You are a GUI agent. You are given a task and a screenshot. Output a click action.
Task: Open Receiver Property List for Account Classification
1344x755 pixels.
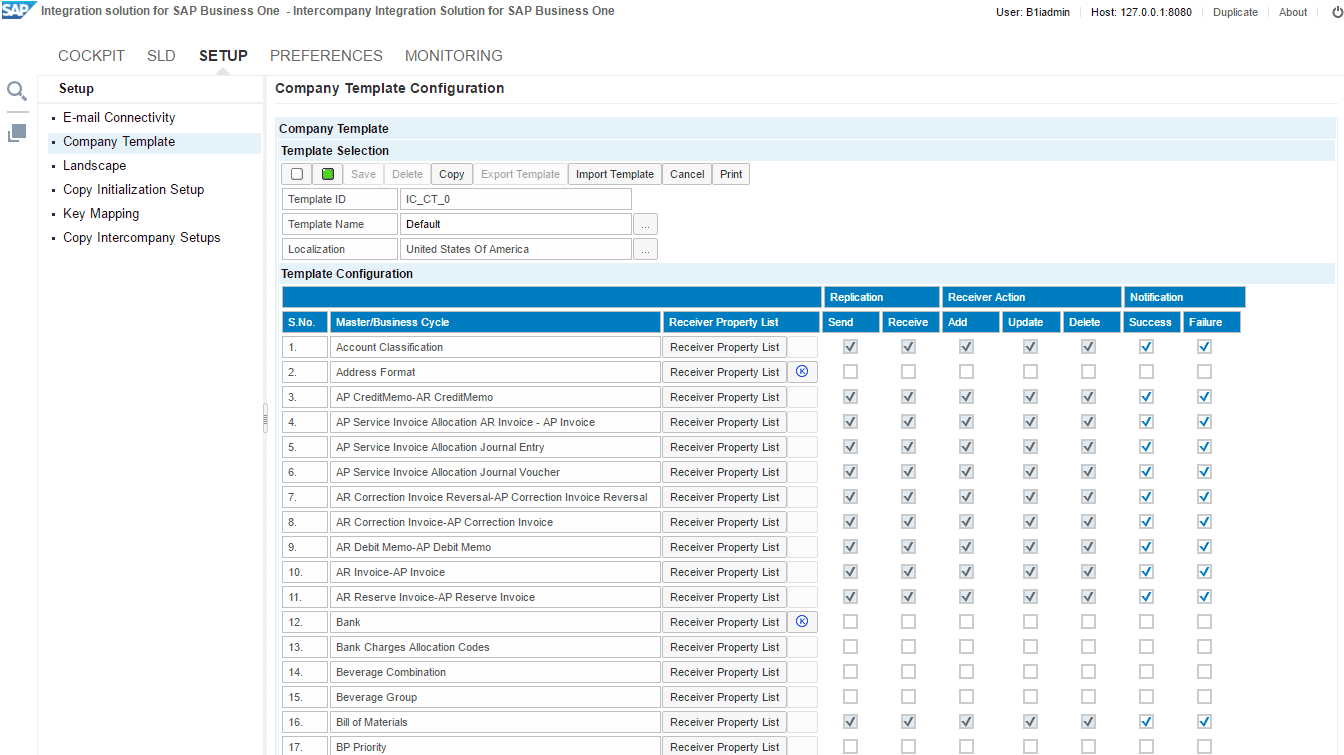click(725, 347)
